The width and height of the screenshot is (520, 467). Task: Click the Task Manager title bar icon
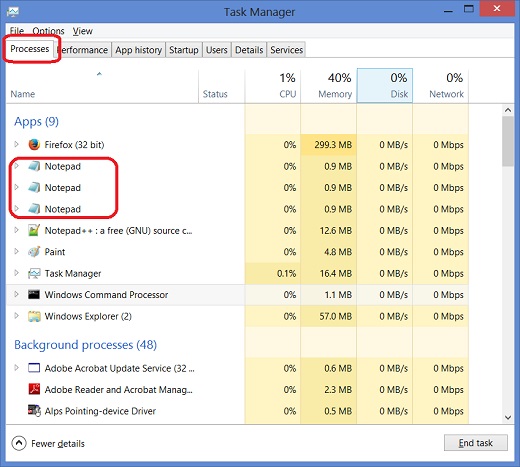[x=13, y=12]
